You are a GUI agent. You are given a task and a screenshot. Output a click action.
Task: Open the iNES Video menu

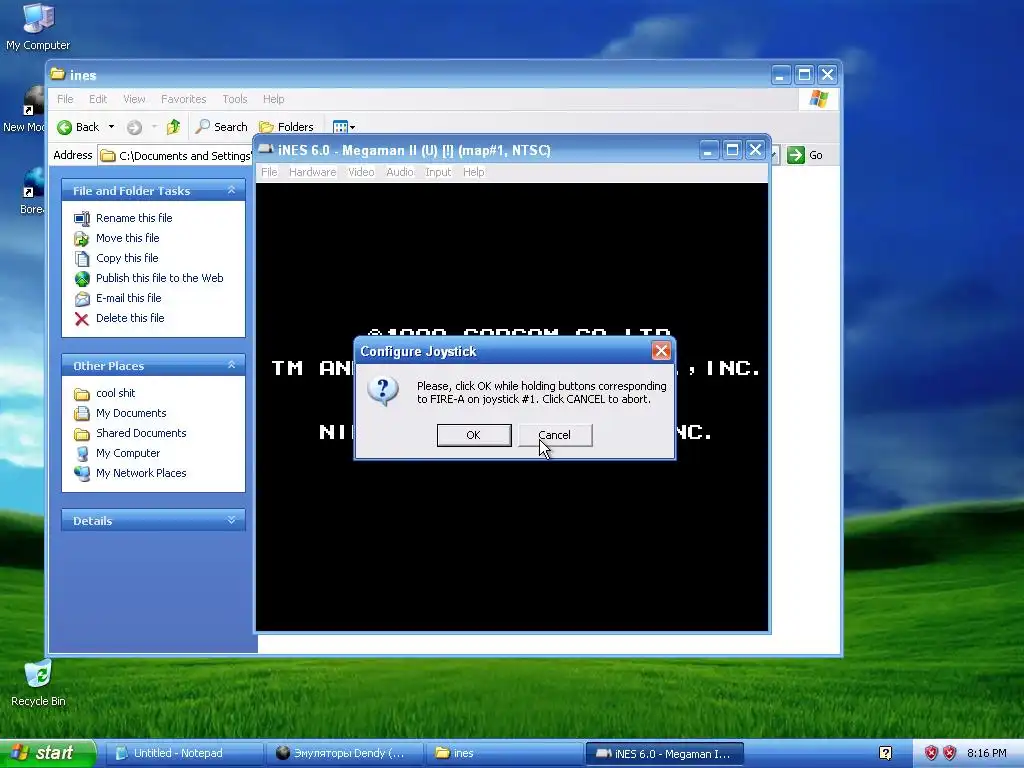(360, 172)
